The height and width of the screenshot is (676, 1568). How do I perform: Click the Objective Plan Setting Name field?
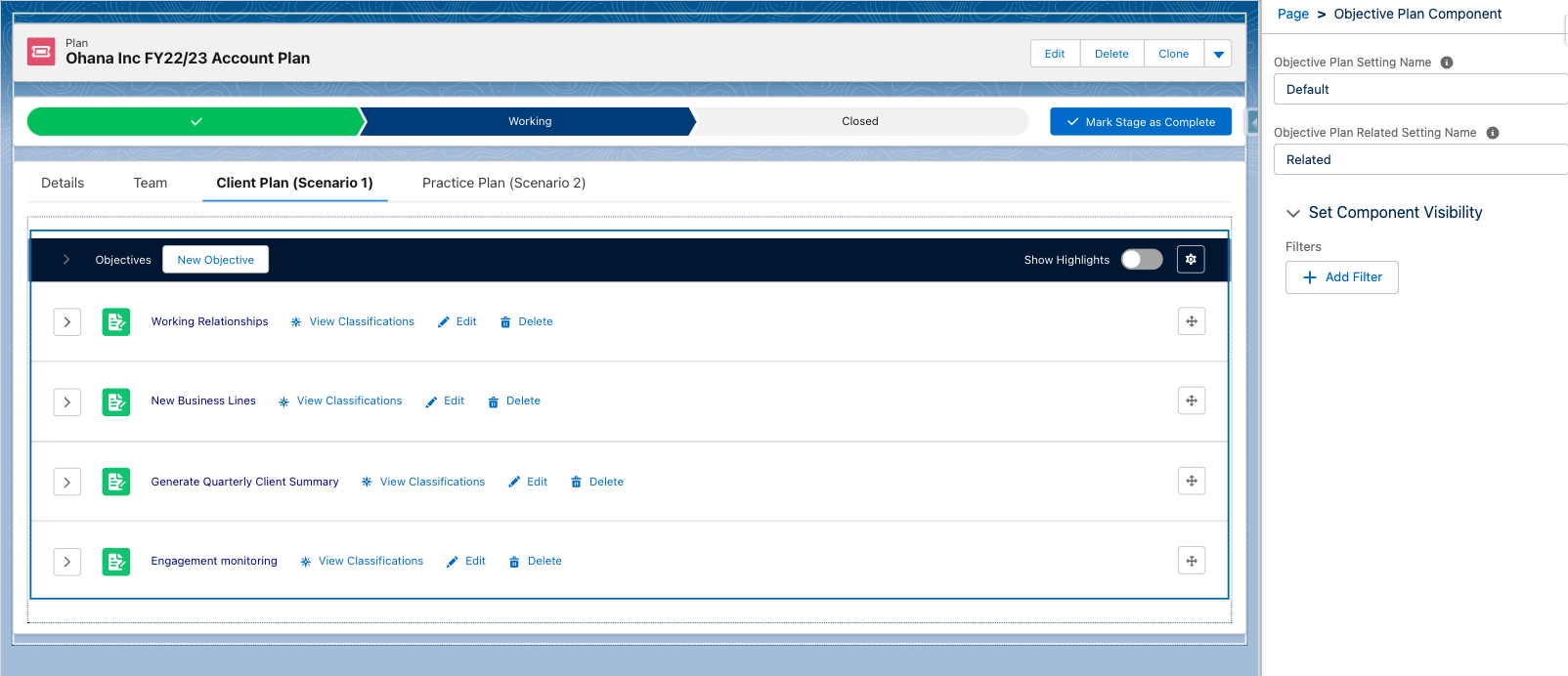point(1420,89)
